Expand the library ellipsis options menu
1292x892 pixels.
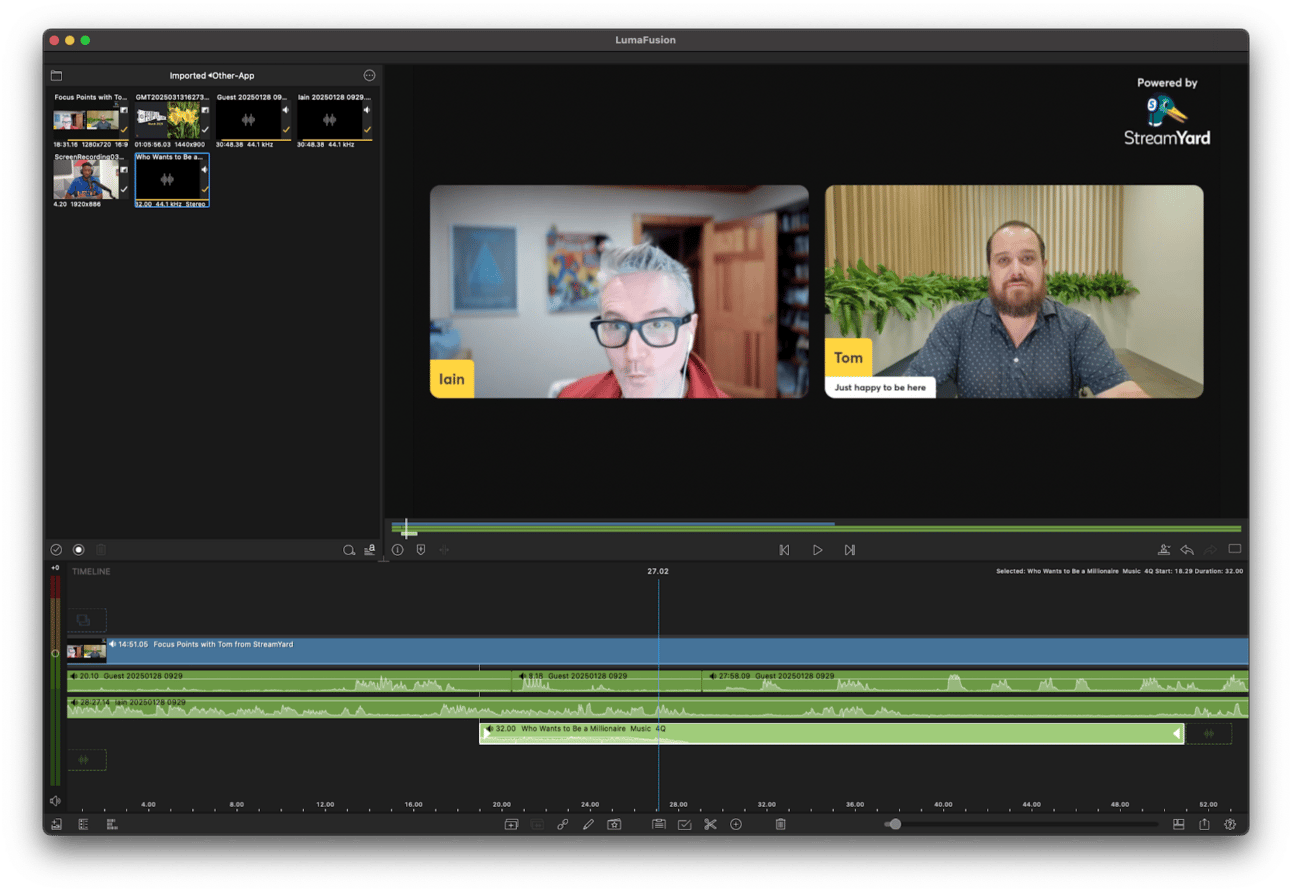(369, 76)
